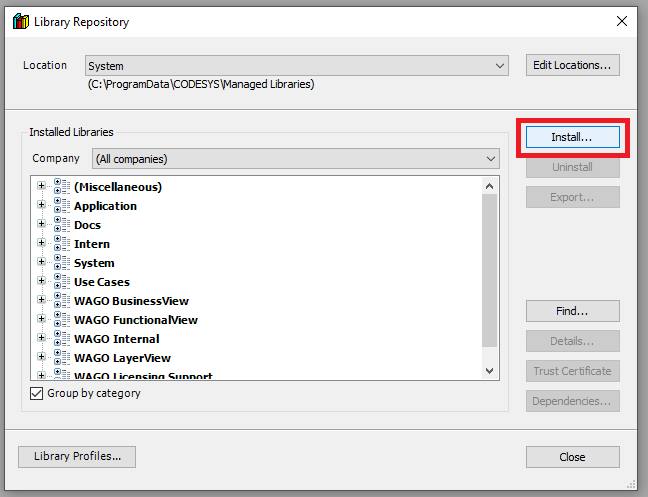Screen dimensions: 648x497
Task: Click the Library Repository title bar icon
Action: point(20,21)
